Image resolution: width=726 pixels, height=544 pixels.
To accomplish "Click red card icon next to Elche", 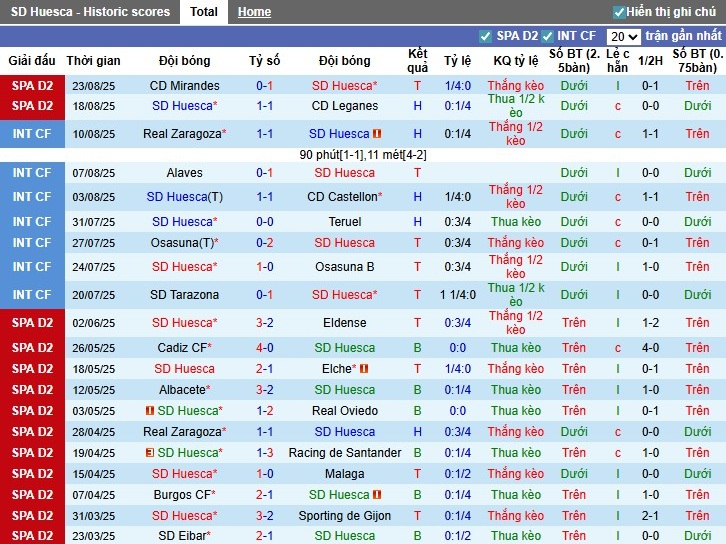I will pyautogui.click(x=364, y=369).
